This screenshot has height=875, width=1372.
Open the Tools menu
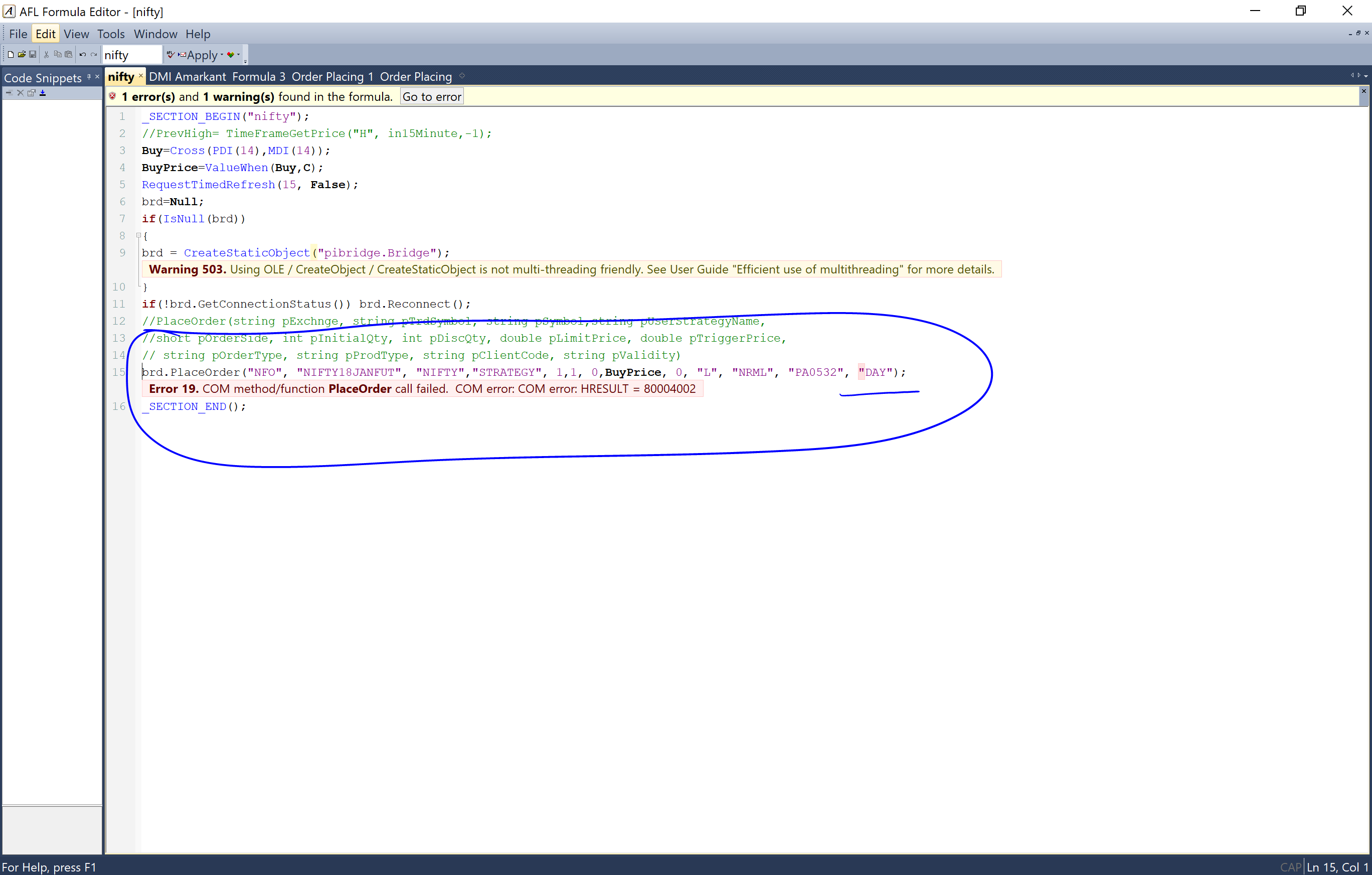coord(110,34)
